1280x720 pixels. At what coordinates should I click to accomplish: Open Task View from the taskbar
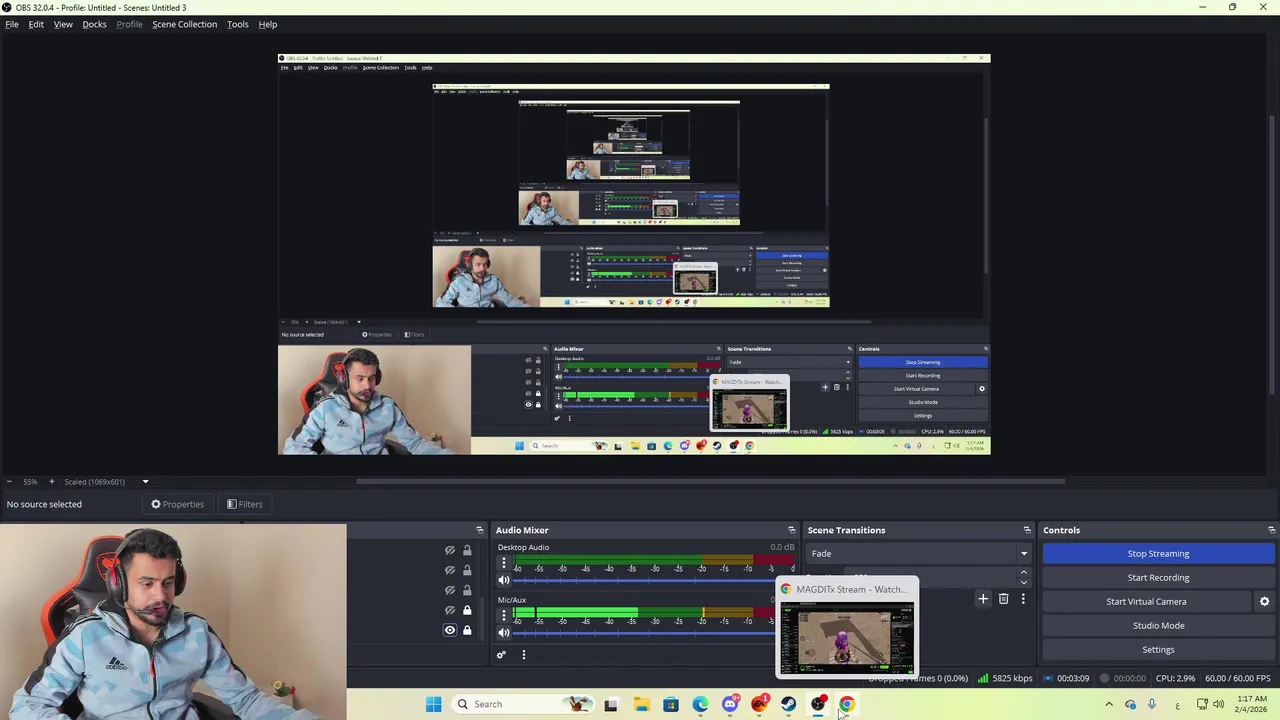[x=611, y=704]
